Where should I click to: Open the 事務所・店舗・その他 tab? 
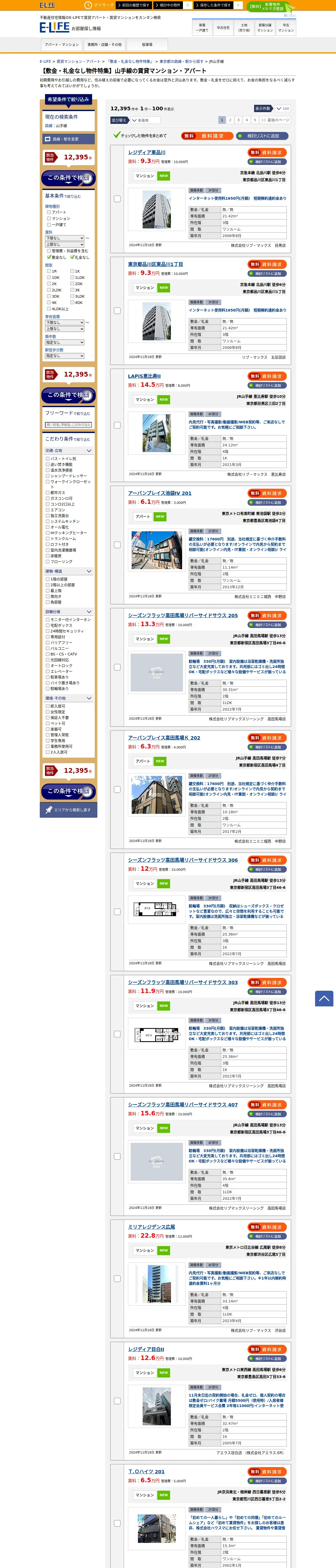tap(104, 44)
